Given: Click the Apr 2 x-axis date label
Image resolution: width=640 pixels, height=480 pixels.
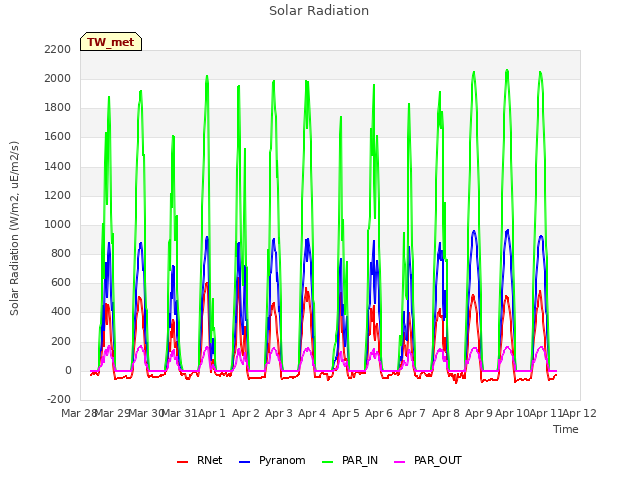Looking at the screenshot, I should point(246,413).
